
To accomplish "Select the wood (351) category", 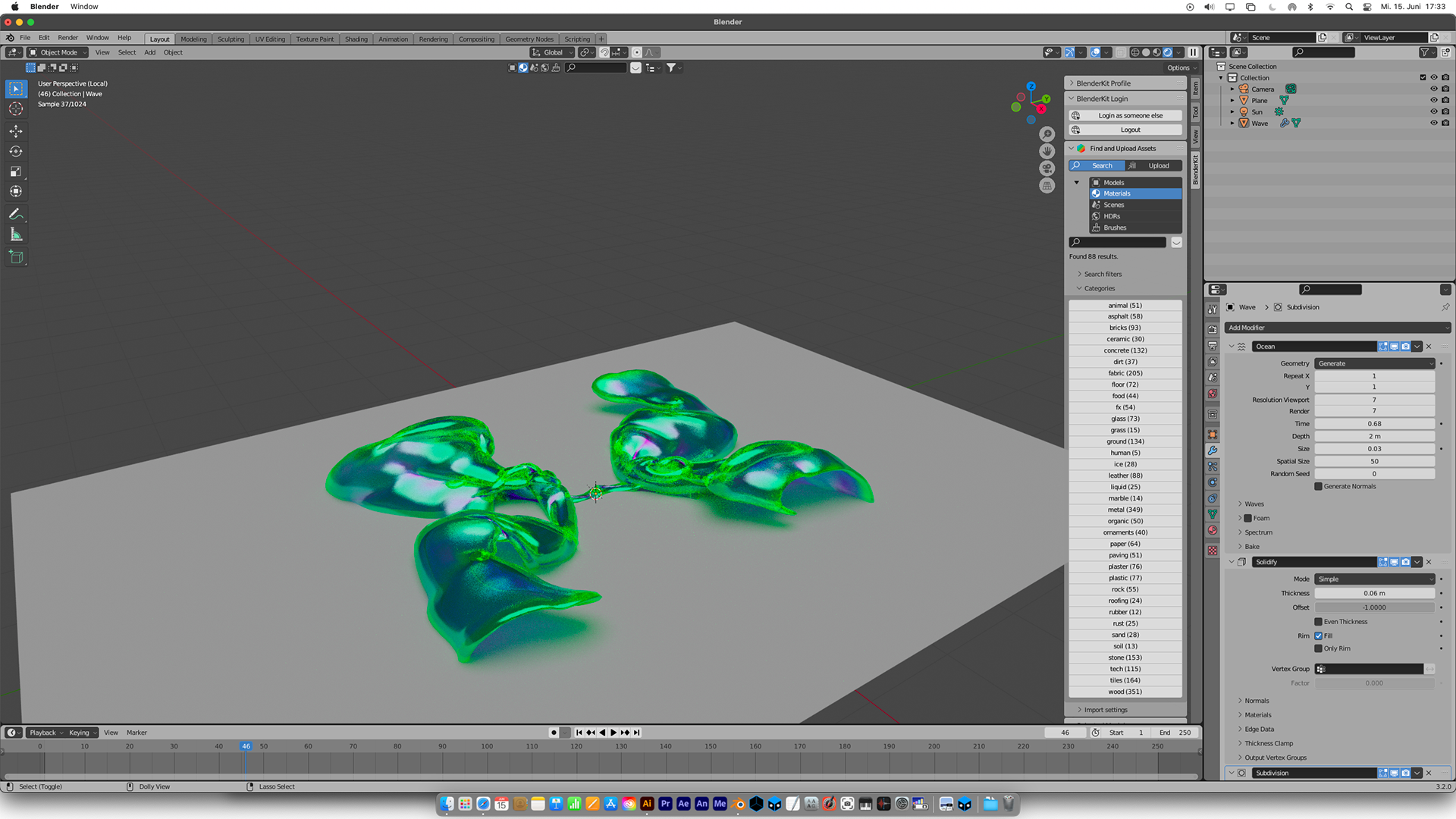I will 1125,692.
